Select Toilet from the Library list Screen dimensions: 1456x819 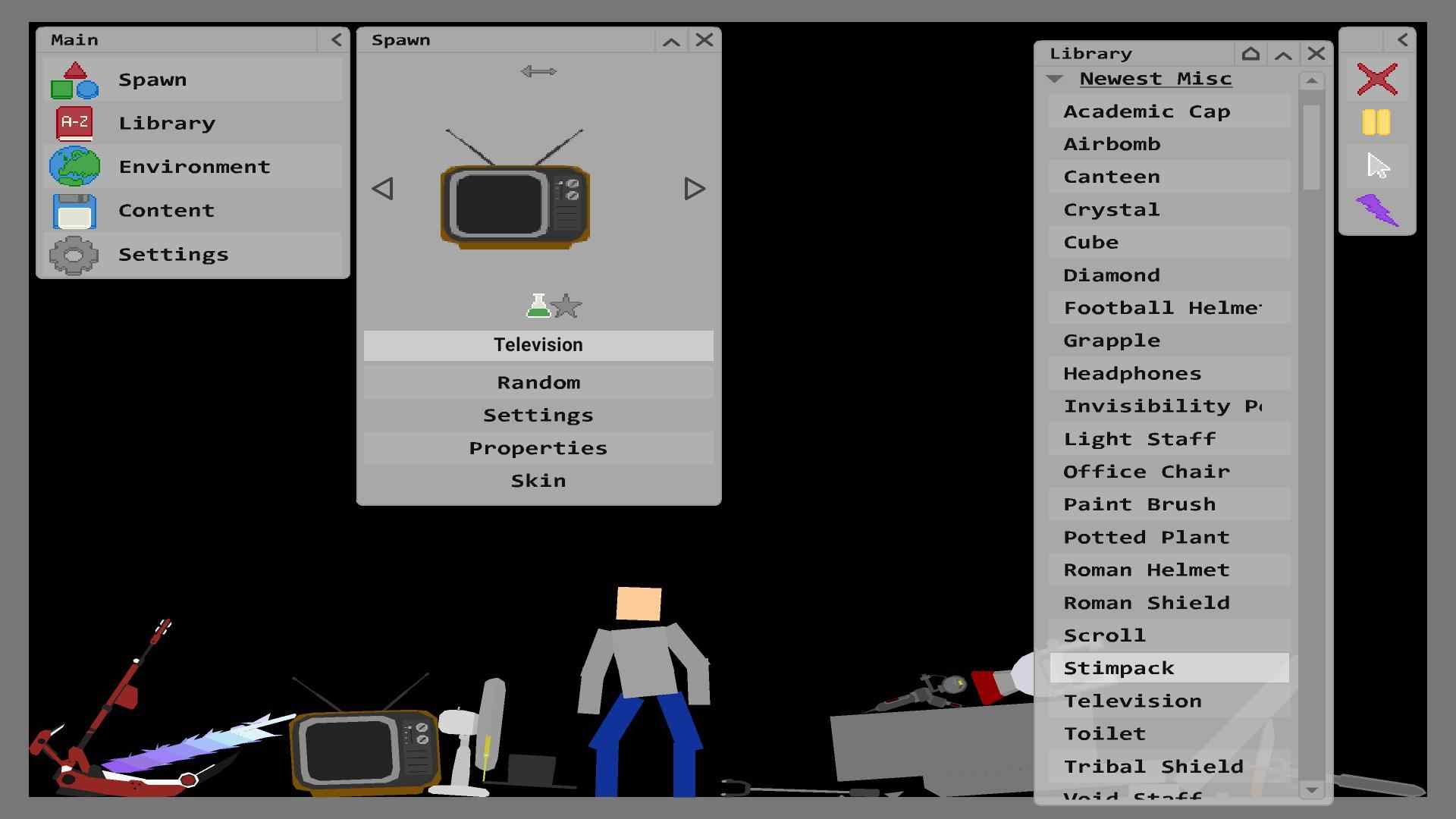(1105, 733)
